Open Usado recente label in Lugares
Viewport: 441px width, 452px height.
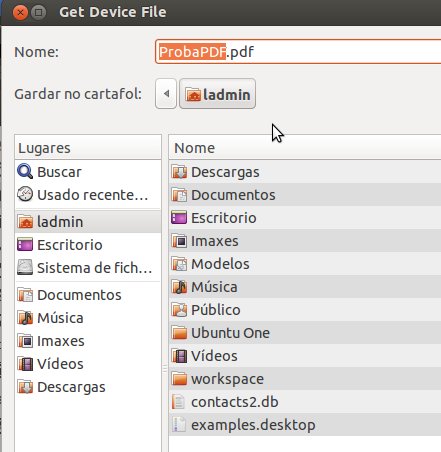(93, 195)
